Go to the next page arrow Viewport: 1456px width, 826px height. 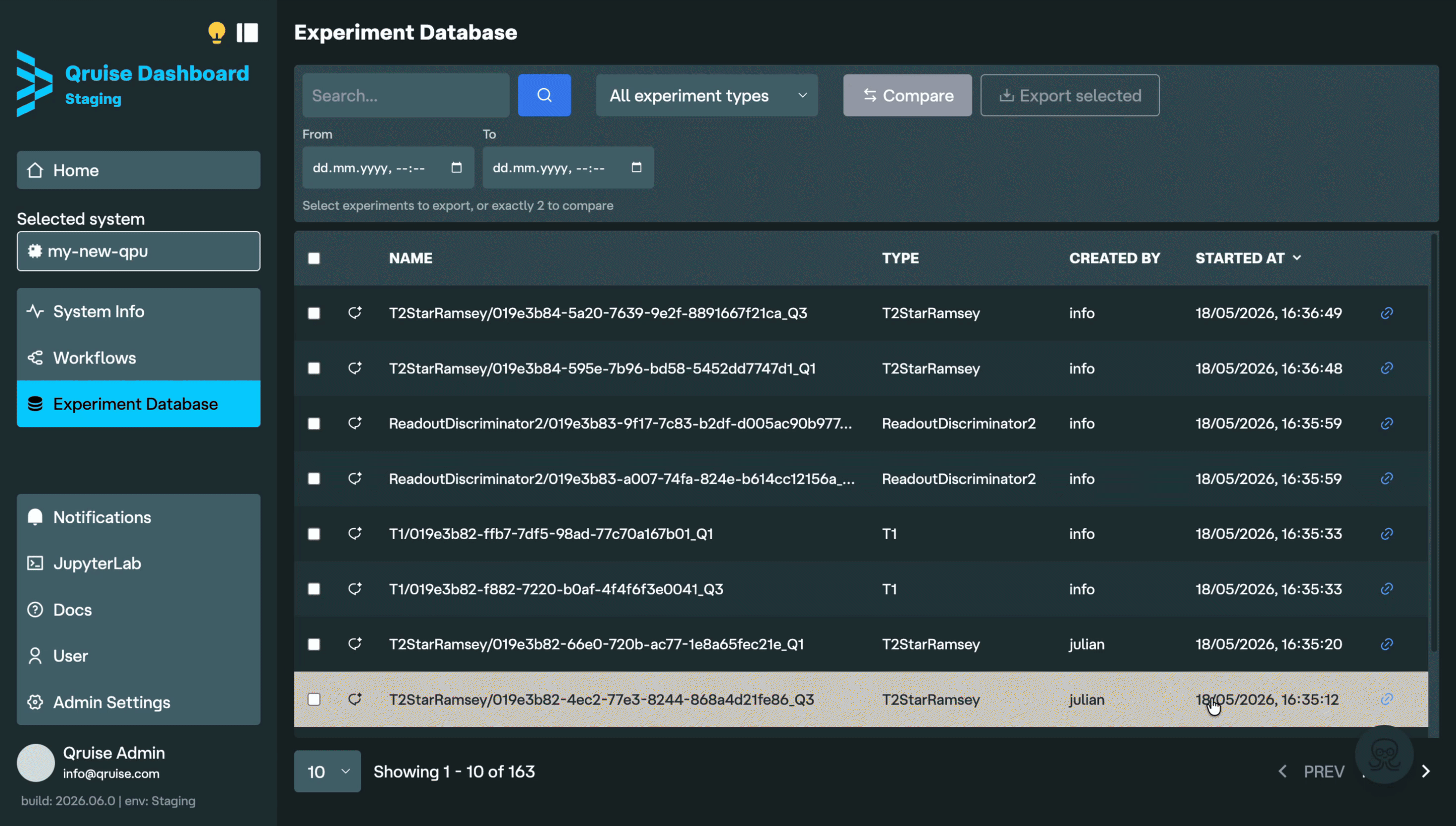1425,772
